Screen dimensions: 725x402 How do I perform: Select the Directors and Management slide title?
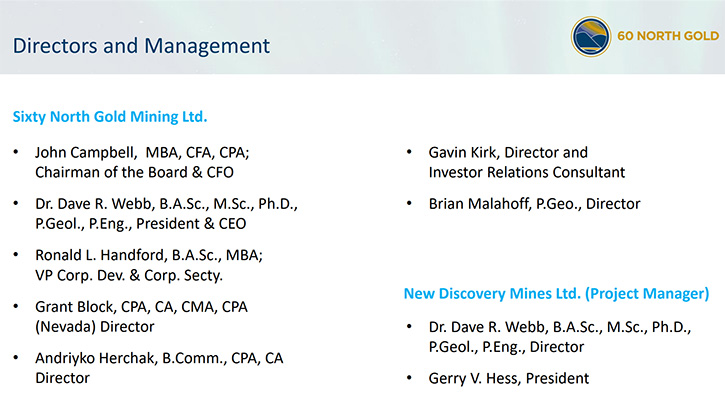pos(141,46)
